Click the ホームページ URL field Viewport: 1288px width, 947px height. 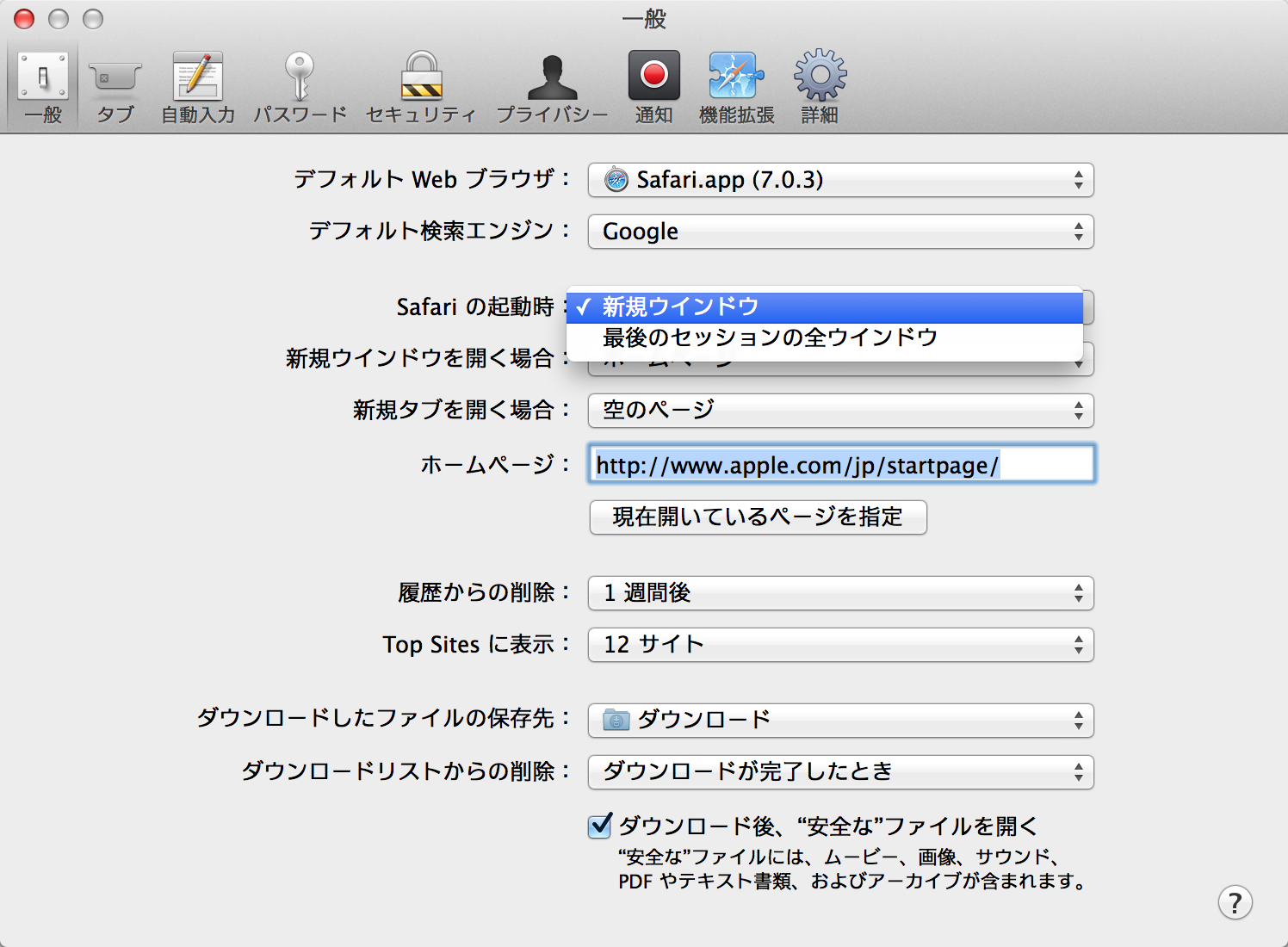[841, 465]
